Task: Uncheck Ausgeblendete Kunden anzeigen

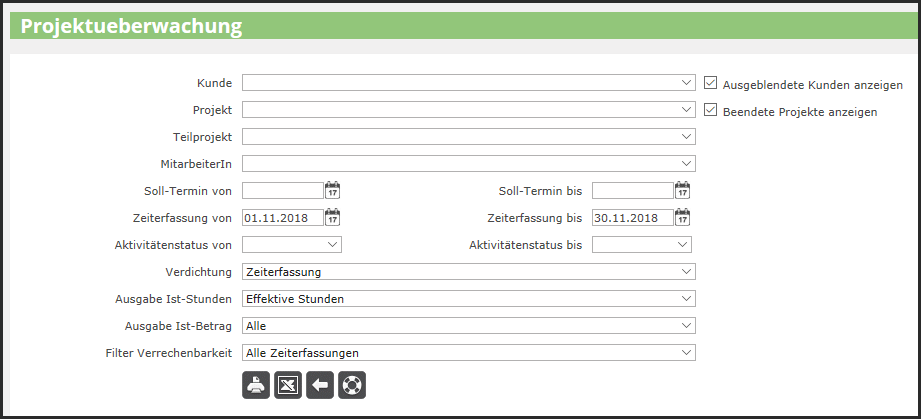Action: pyautogui.click(x=710, y=83)
